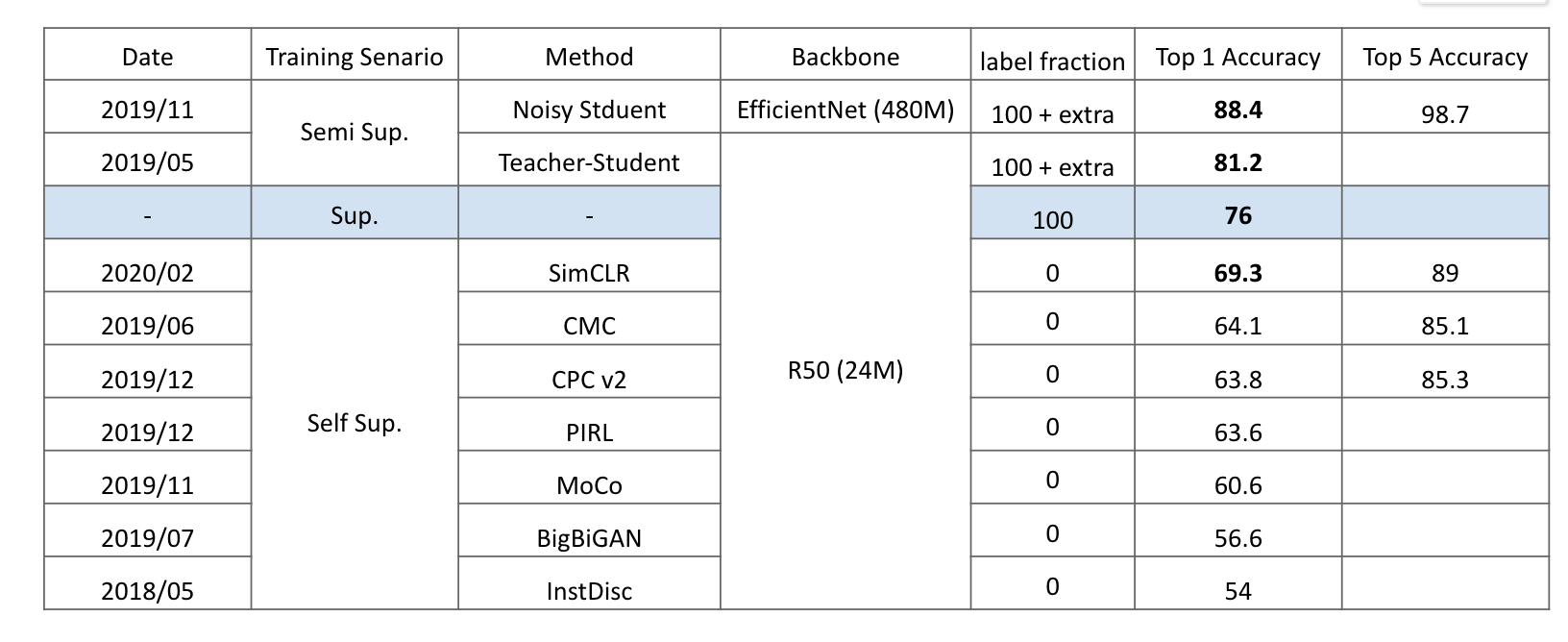
Task: Select the BigBiGAN method cell
Action: tap(589, 538)
